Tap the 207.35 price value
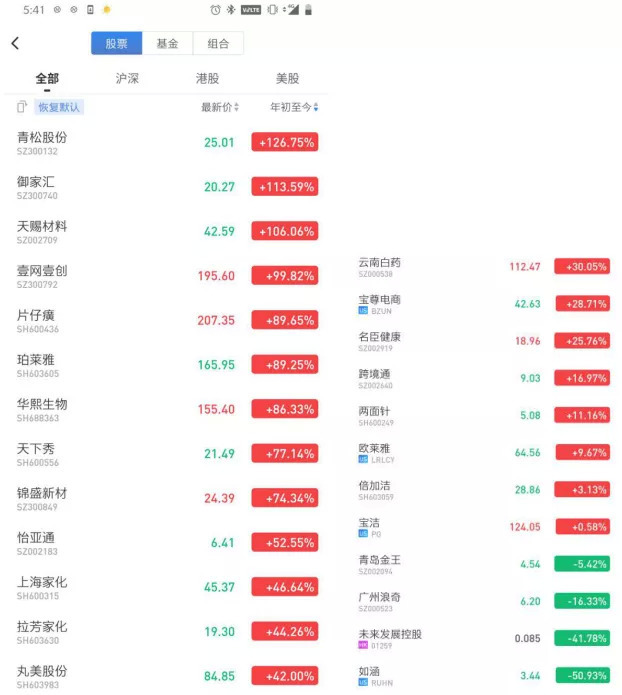622x695 pixels. 216,320
